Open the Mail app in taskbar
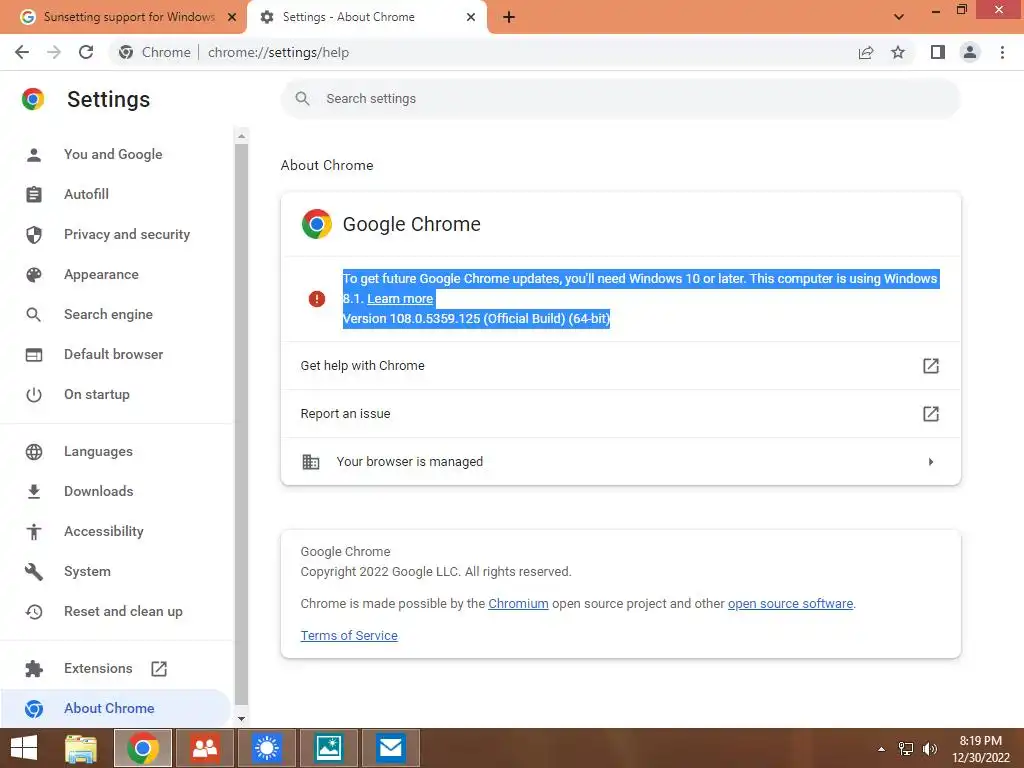 click(x=391, y=748)
